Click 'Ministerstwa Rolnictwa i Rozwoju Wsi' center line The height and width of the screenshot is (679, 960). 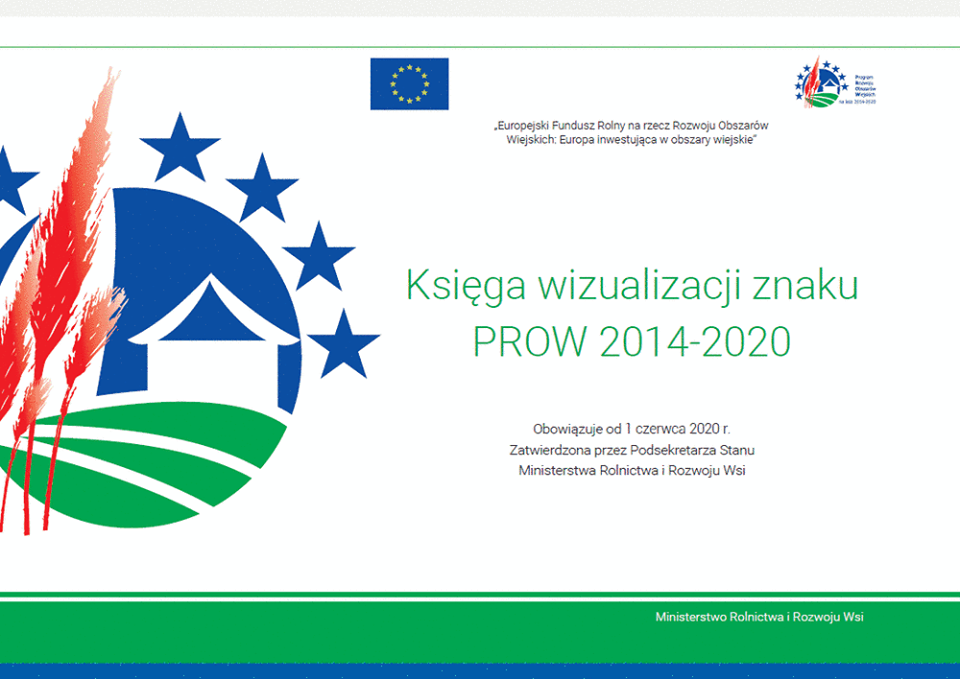(x=631, y=471)
